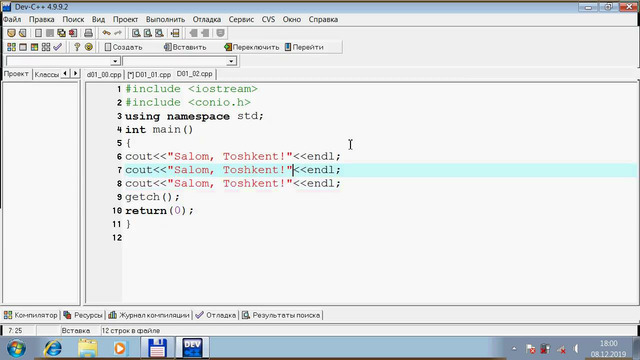Click the right arrow of panel tabs
640x360 pixels.
coord(75,73)
